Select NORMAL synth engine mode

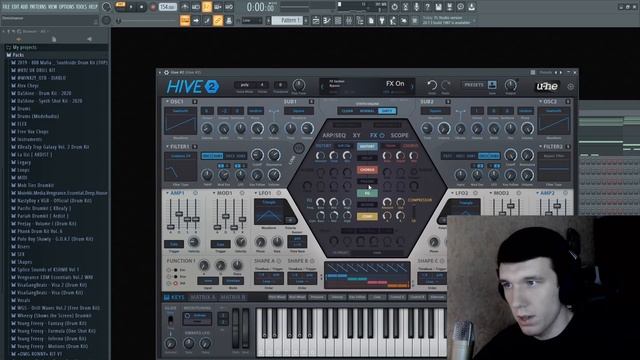point(367,111)
